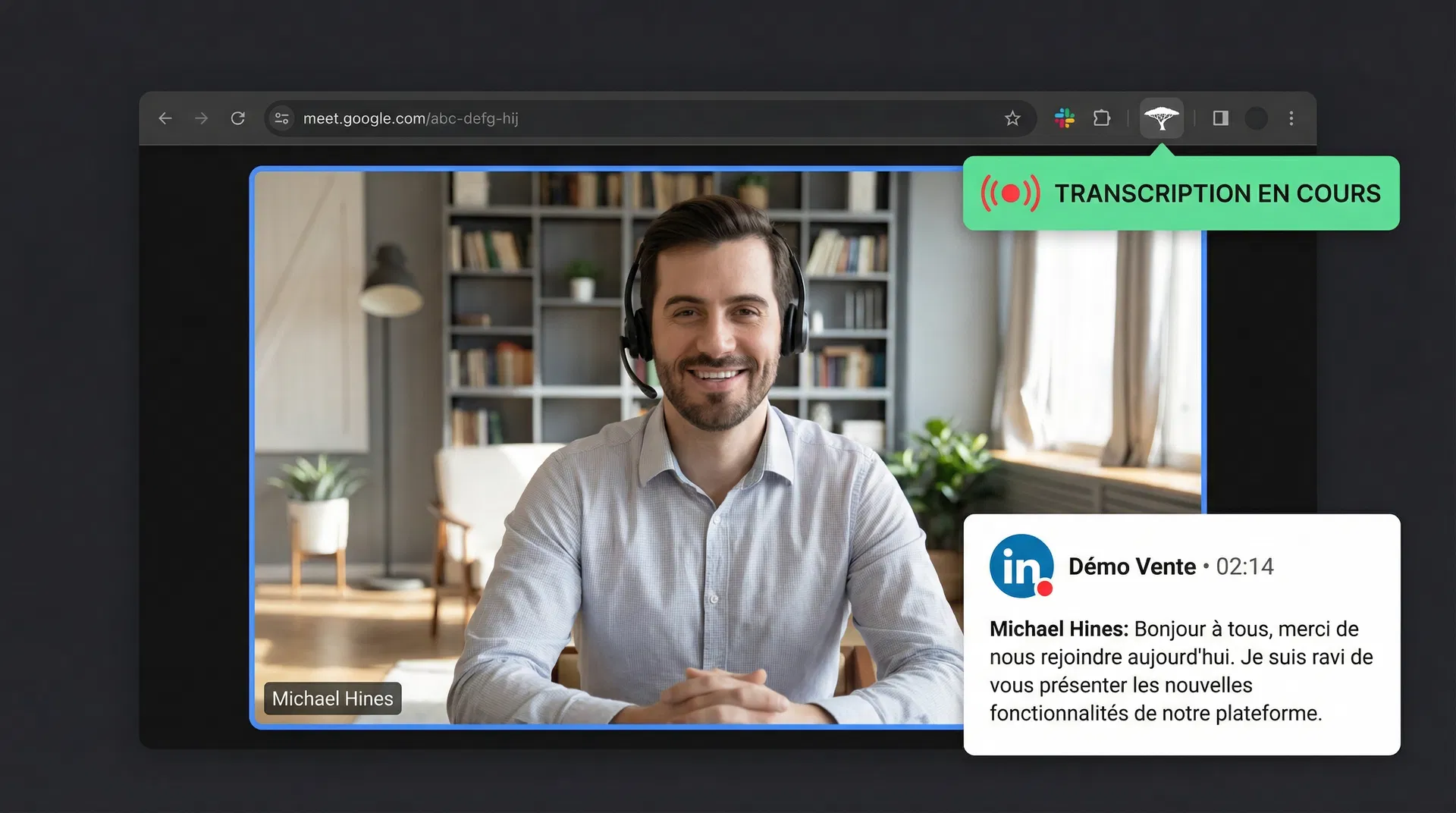Click the back navigation arrow
This screenshot has width=1456, height=813.
[x=165, y=118]
